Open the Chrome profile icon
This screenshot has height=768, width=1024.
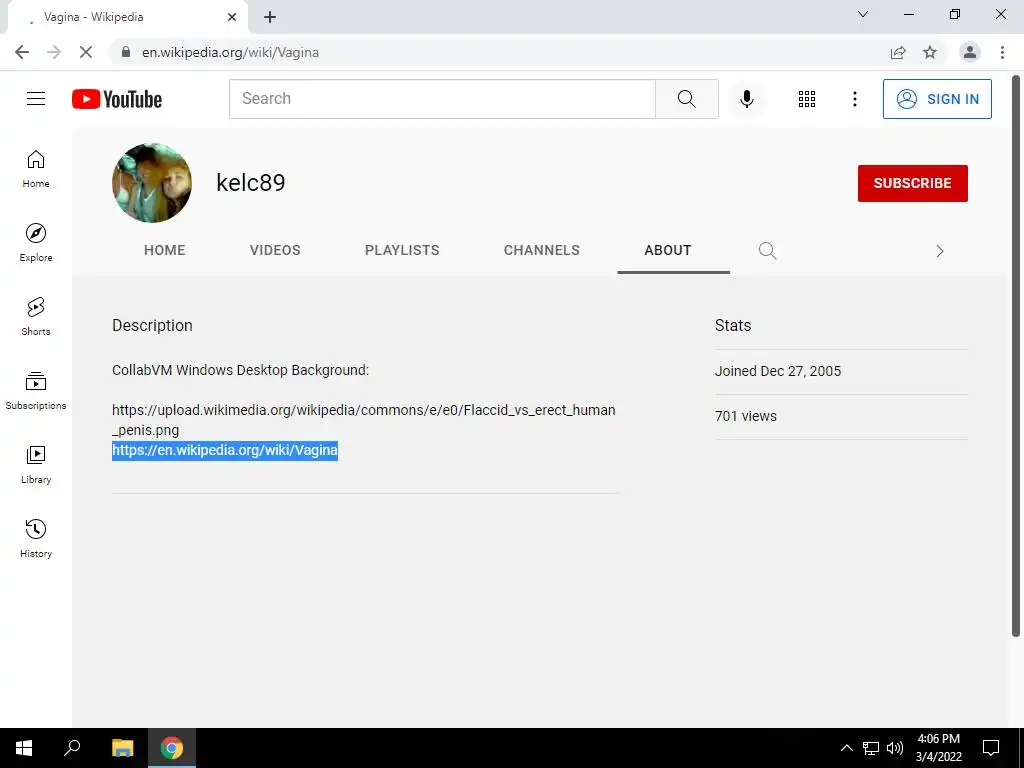(970, 52)
